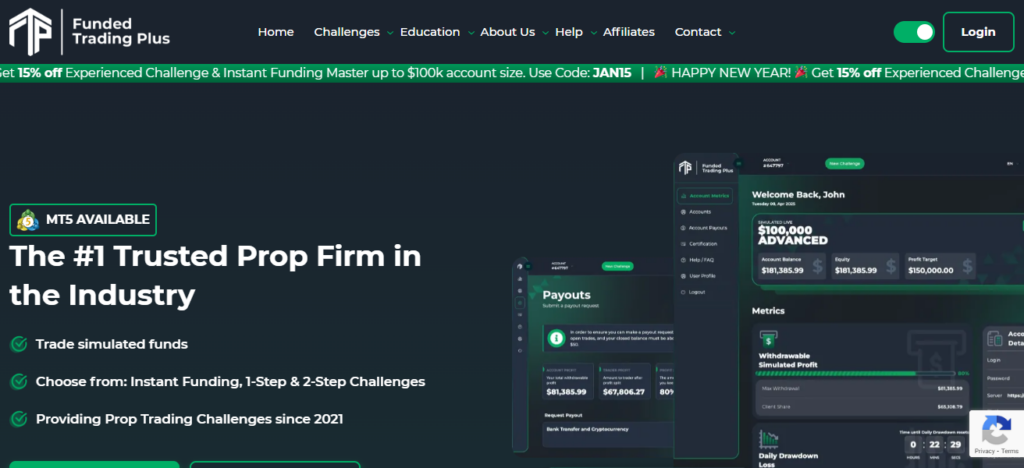Click checkmark icon beside Trade simulated funds
Viewport: 1024px width, 468px height.
[x=18, y=344]
